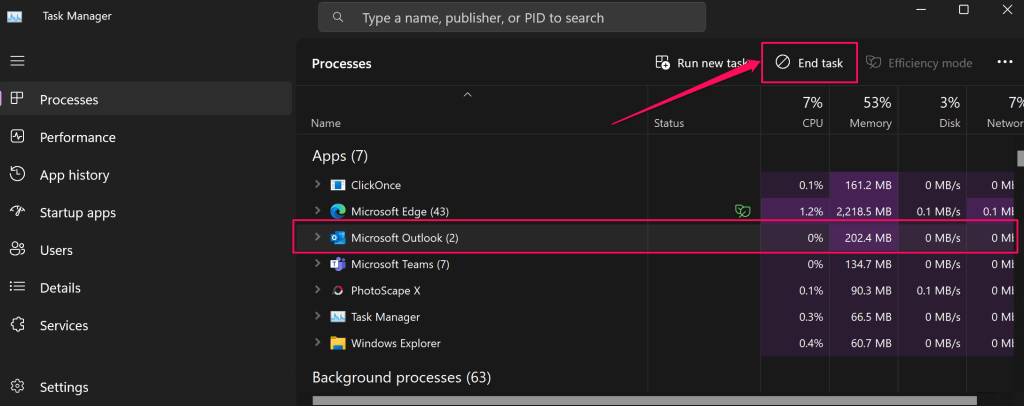1024x406 pixels.
Task: Click the Windows Explorer folder icon
Action: click(x=338, y=343)
